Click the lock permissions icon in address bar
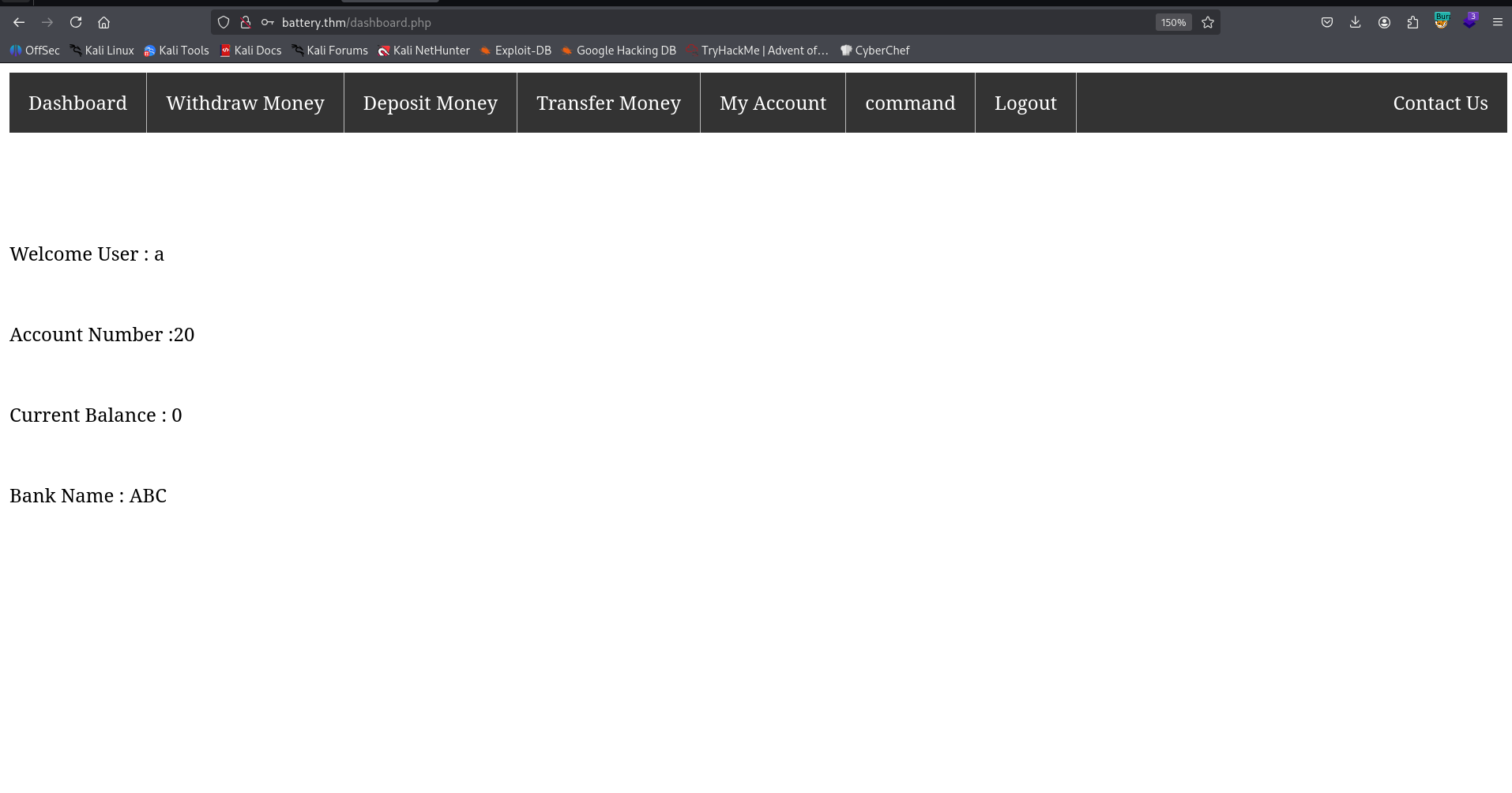This screenshot has height=793, width=1512. (246, 22)
